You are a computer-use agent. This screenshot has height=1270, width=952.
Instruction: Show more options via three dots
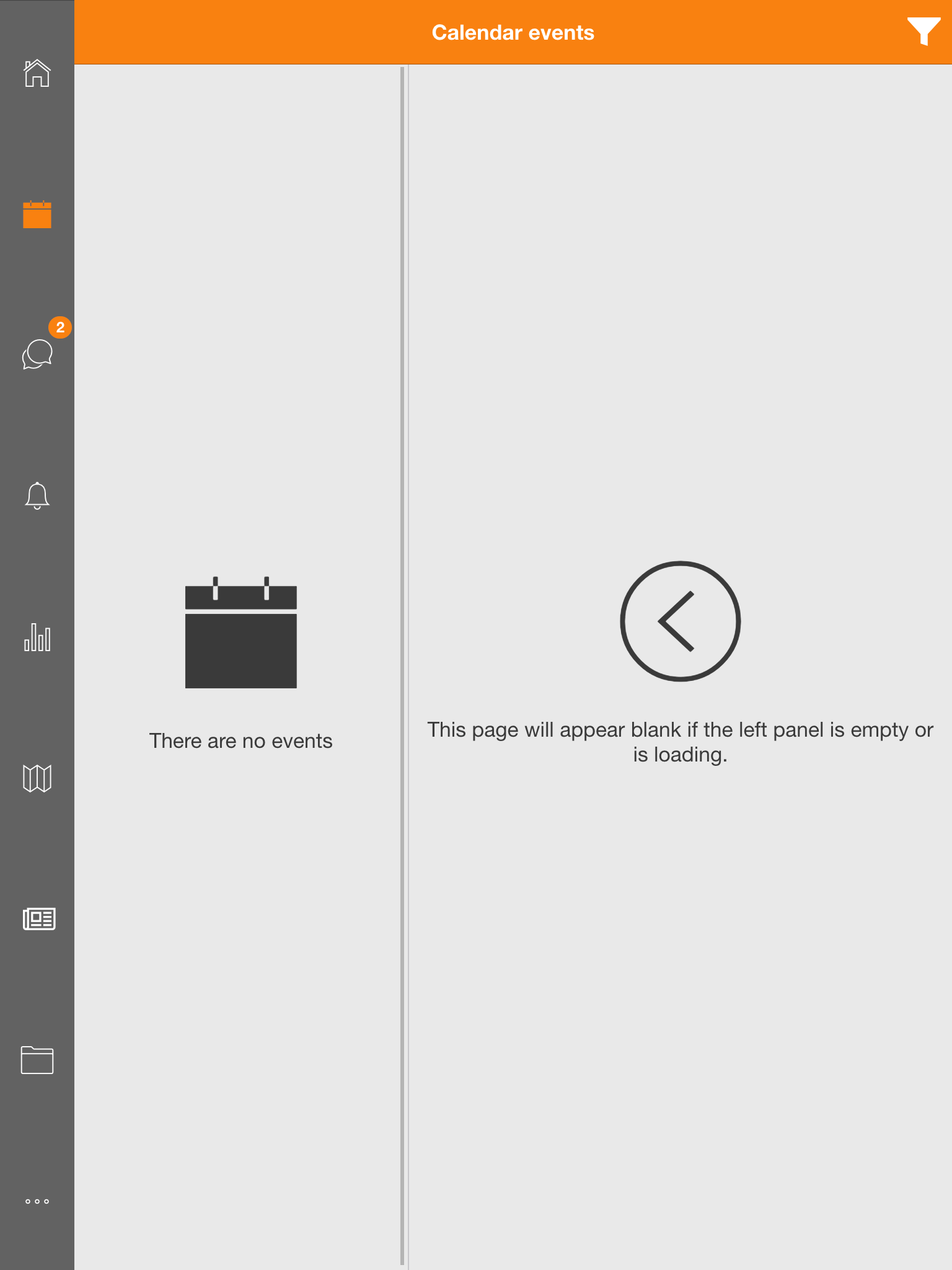point(37,1201)
